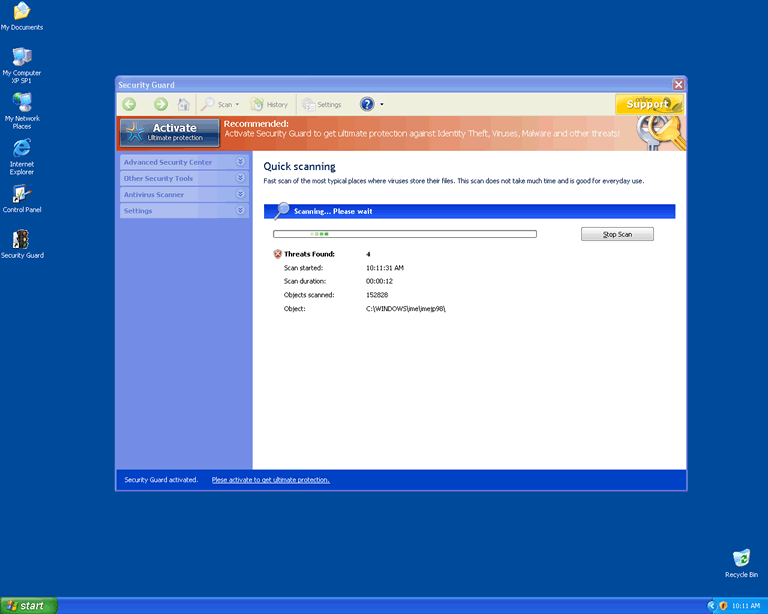The height and width of the screenshot is (614, 768).
Task: Open the Windows Start menu
Action: click(x=29, y=606)
